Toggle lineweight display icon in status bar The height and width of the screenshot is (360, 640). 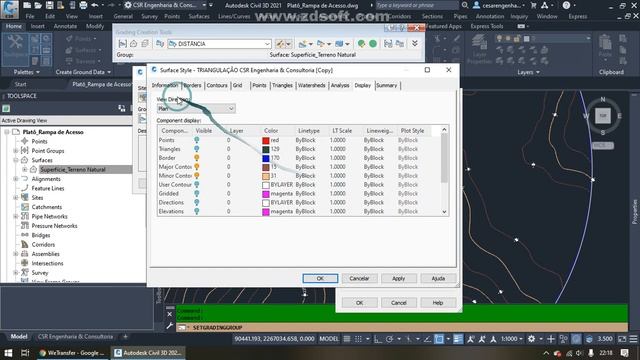pyautogui.click(x=458, y=339)
